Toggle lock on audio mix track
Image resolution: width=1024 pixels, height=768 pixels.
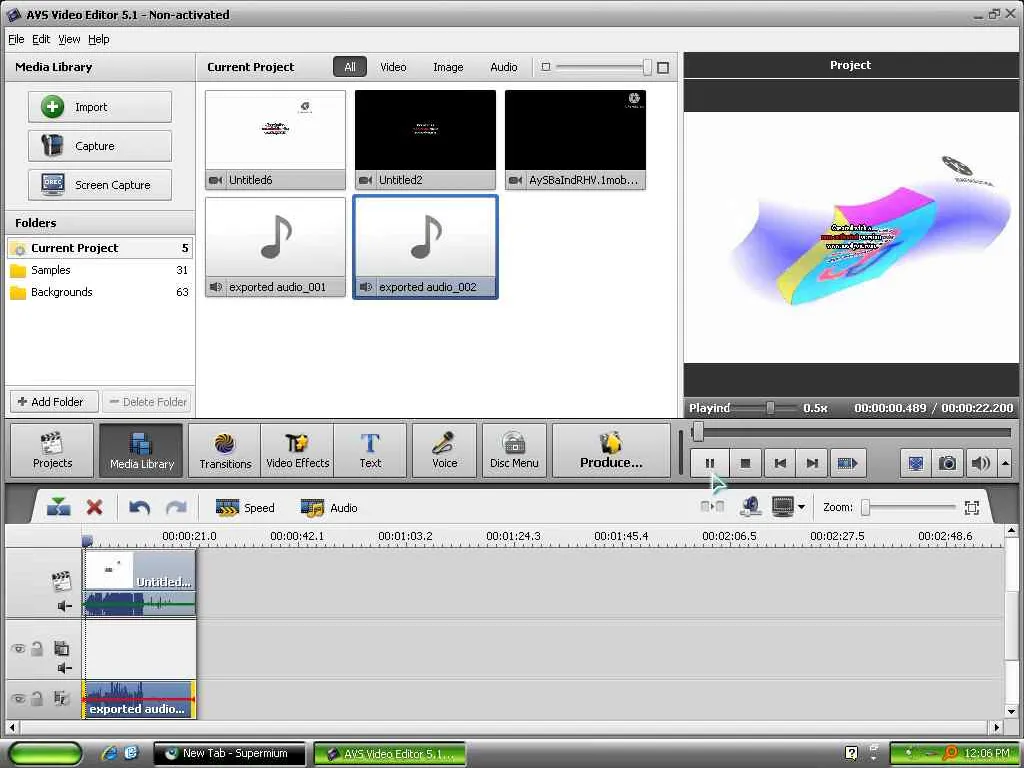(37, 699)
